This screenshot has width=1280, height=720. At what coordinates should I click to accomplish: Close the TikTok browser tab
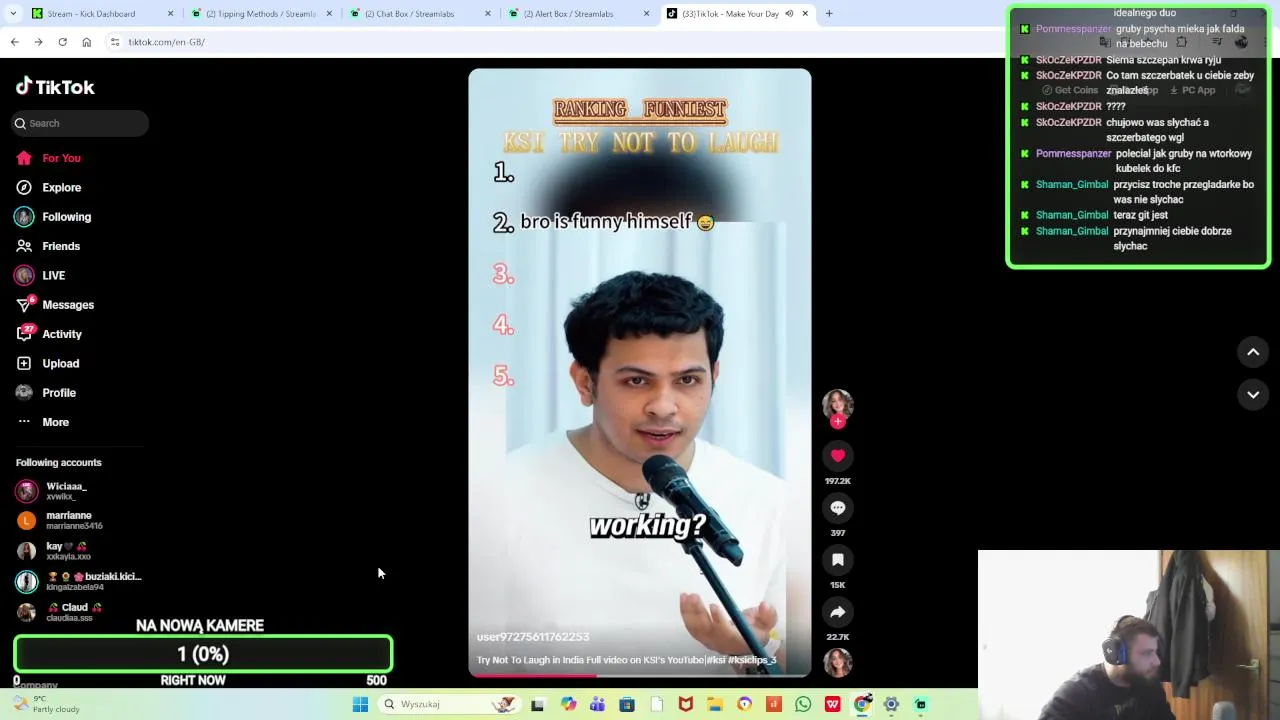click(x=805, y=14)
